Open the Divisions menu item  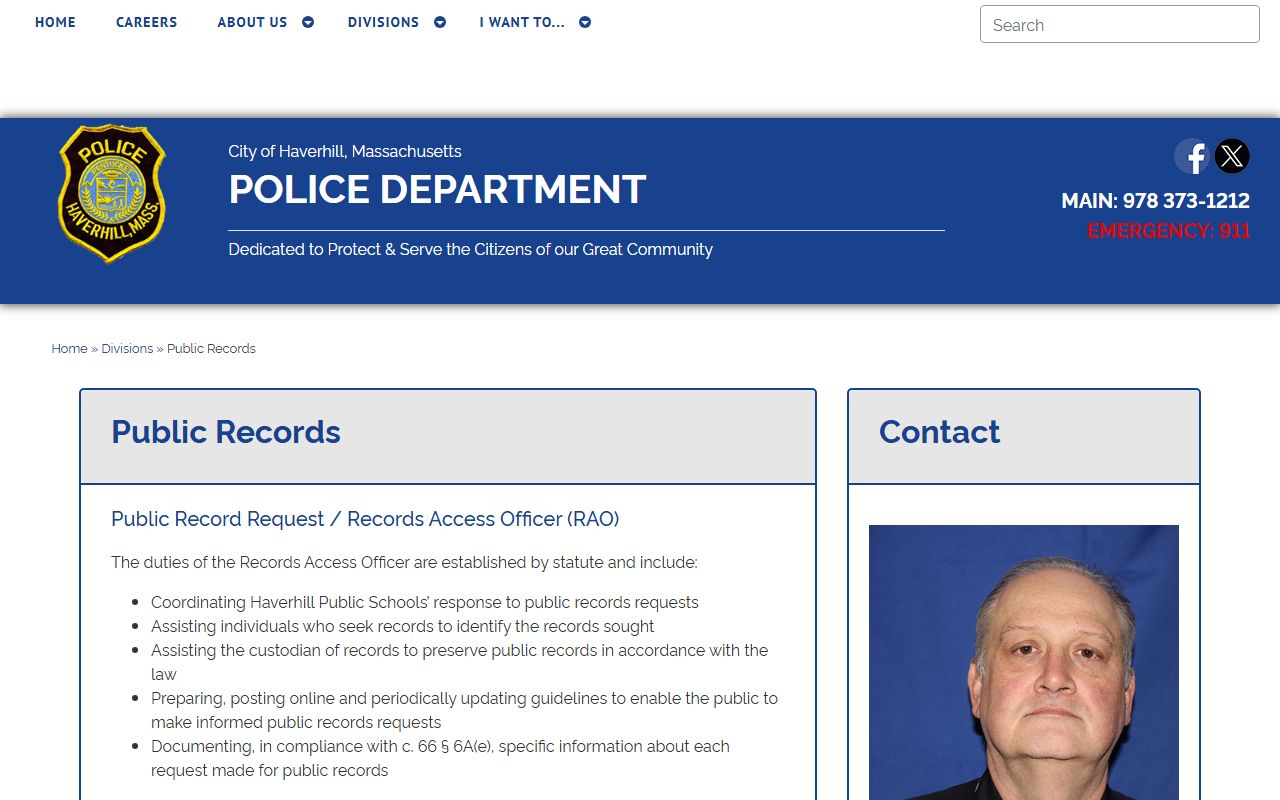coord(383,22)
